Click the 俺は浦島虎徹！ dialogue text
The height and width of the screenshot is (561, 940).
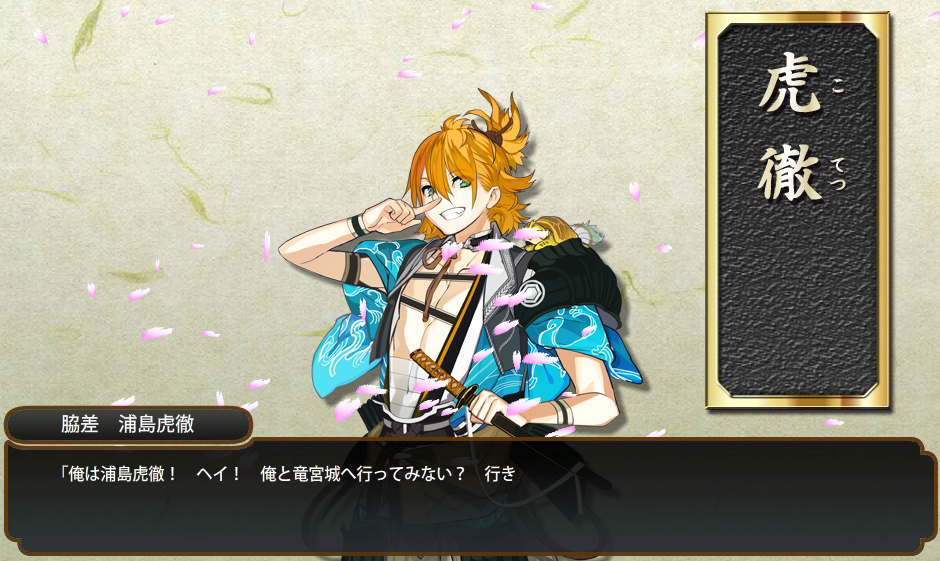click(x=118, y=474)
